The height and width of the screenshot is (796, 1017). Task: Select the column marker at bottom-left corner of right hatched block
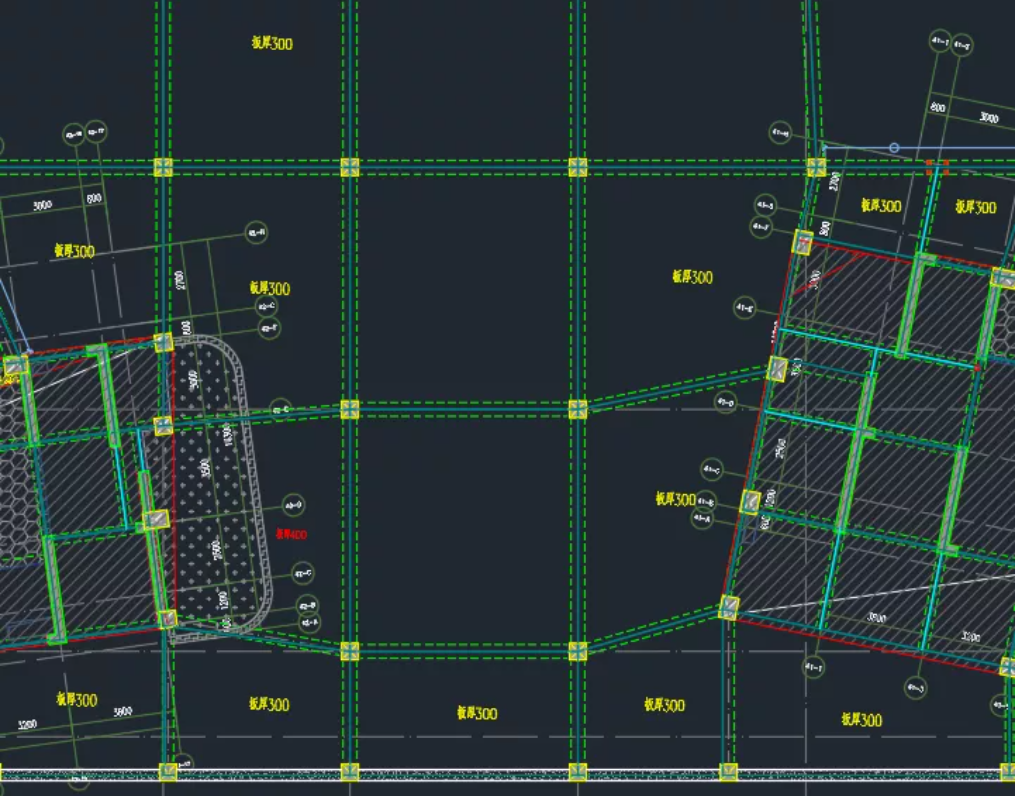pyautogui.click(x=729, y=607)
